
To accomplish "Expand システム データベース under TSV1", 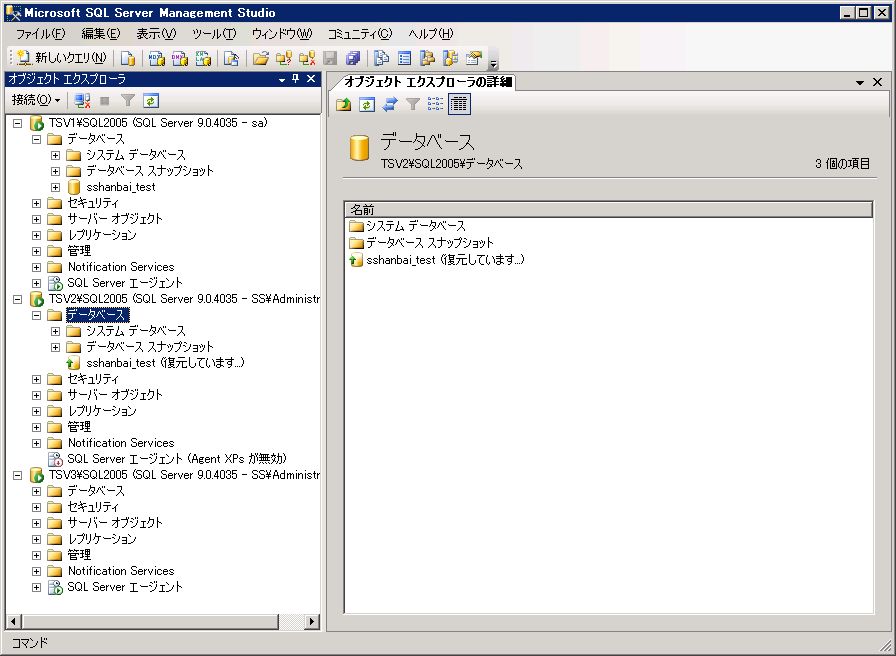I will 55,155.
